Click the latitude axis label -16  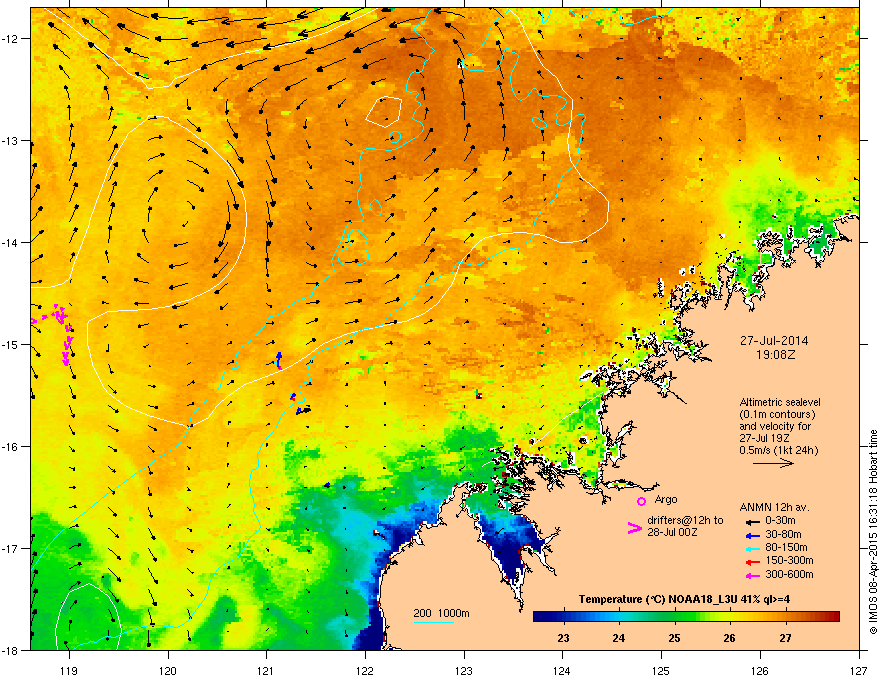tap(10, 447)
